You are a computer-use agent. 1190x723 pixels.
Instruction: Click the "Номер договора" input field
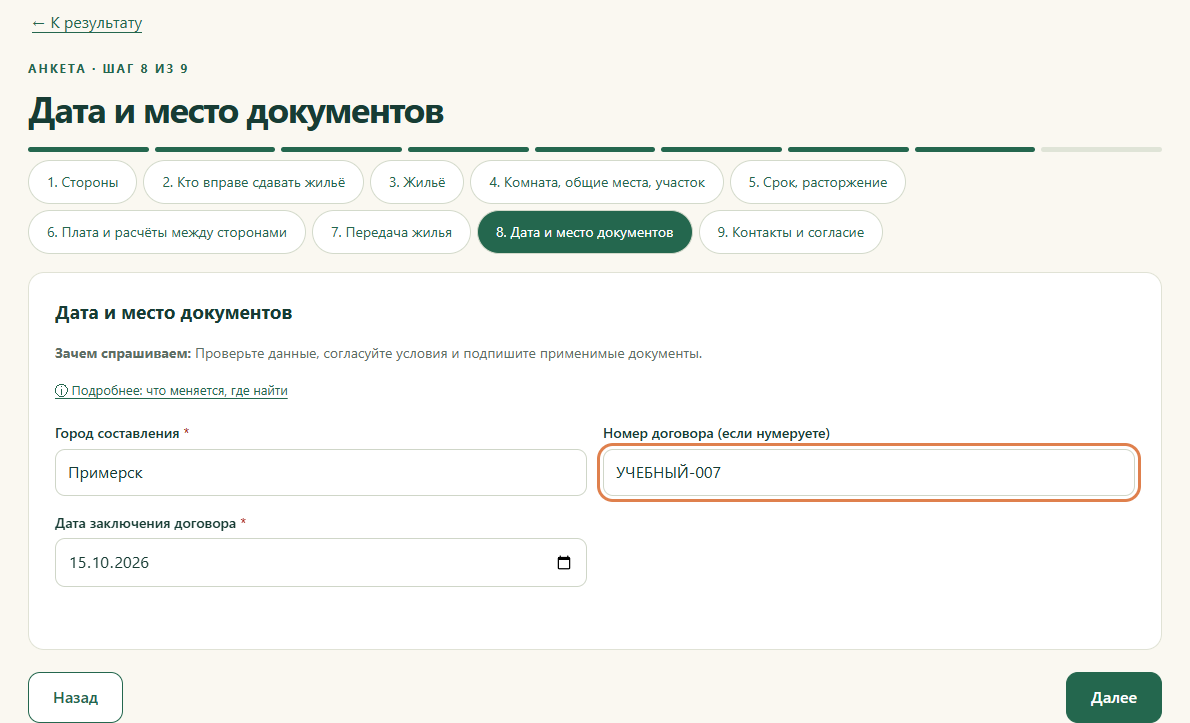(x=869, y=473)
